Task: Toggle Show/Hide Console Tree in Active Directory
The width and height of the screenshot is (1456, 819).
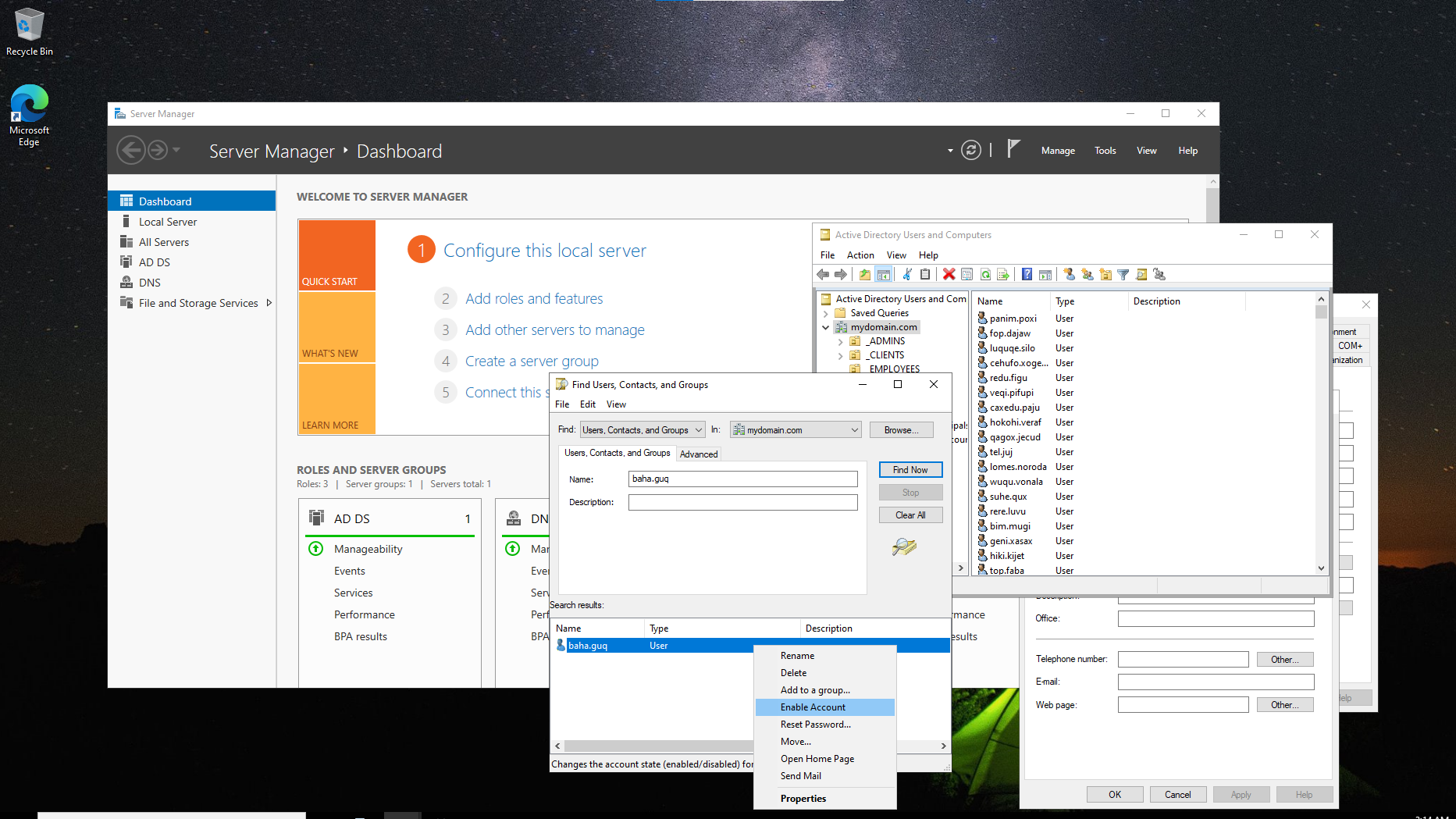Action: coord(883,274)
